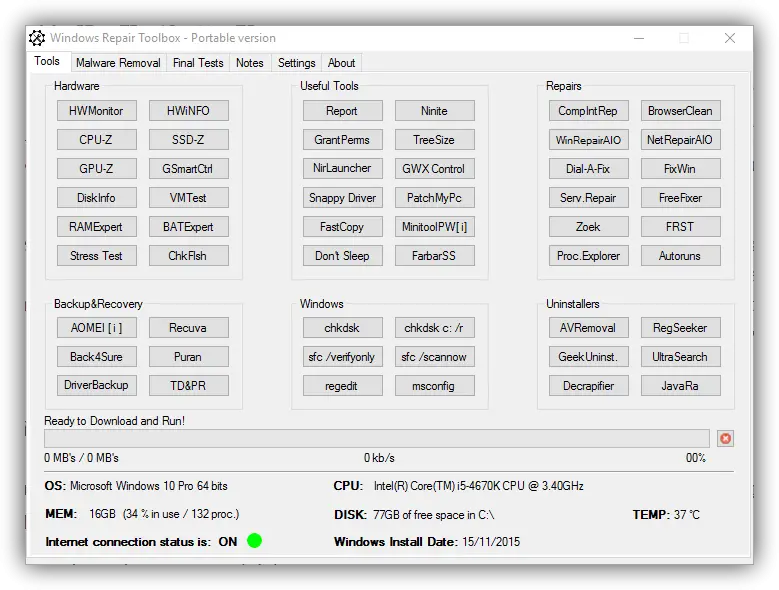Run plain chkdsk

pyautogui.click(x=342, y=328)
